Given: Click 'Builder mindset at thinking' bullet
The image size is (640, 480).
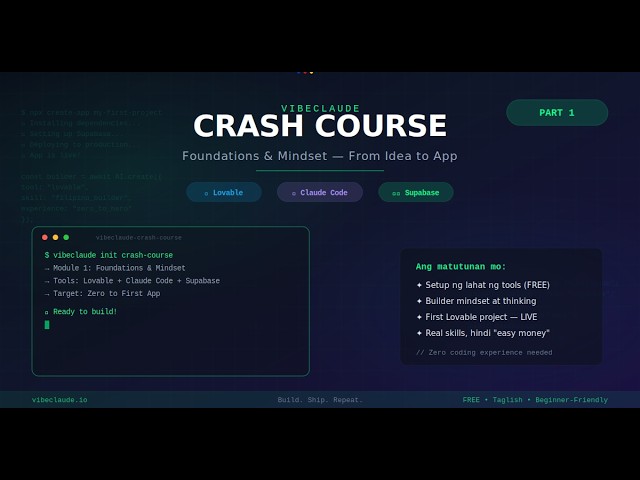Looking at the screenshot, I should tap(476, 301).
